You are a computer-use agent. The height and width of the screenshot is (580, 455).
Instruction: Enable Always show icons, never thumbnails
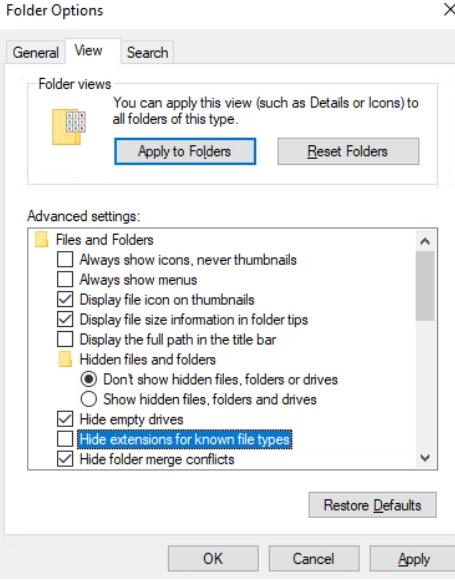(x=65, y=260)
